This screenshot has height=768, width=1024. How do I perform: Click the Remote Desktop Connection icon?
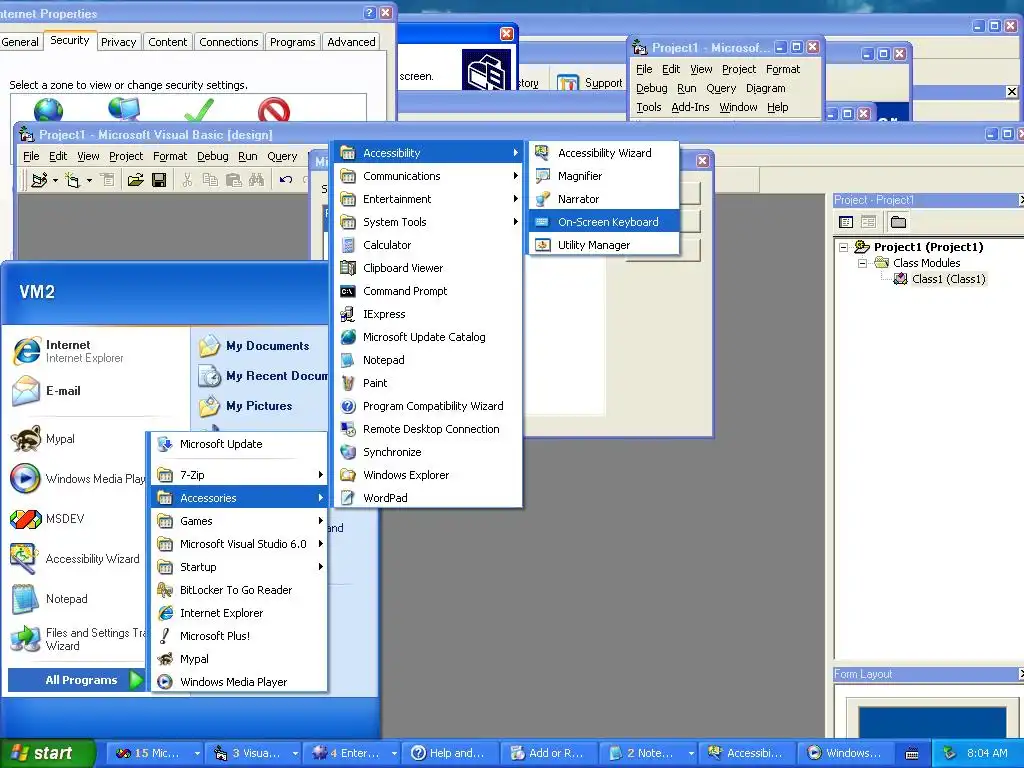[x=348, y=429]
